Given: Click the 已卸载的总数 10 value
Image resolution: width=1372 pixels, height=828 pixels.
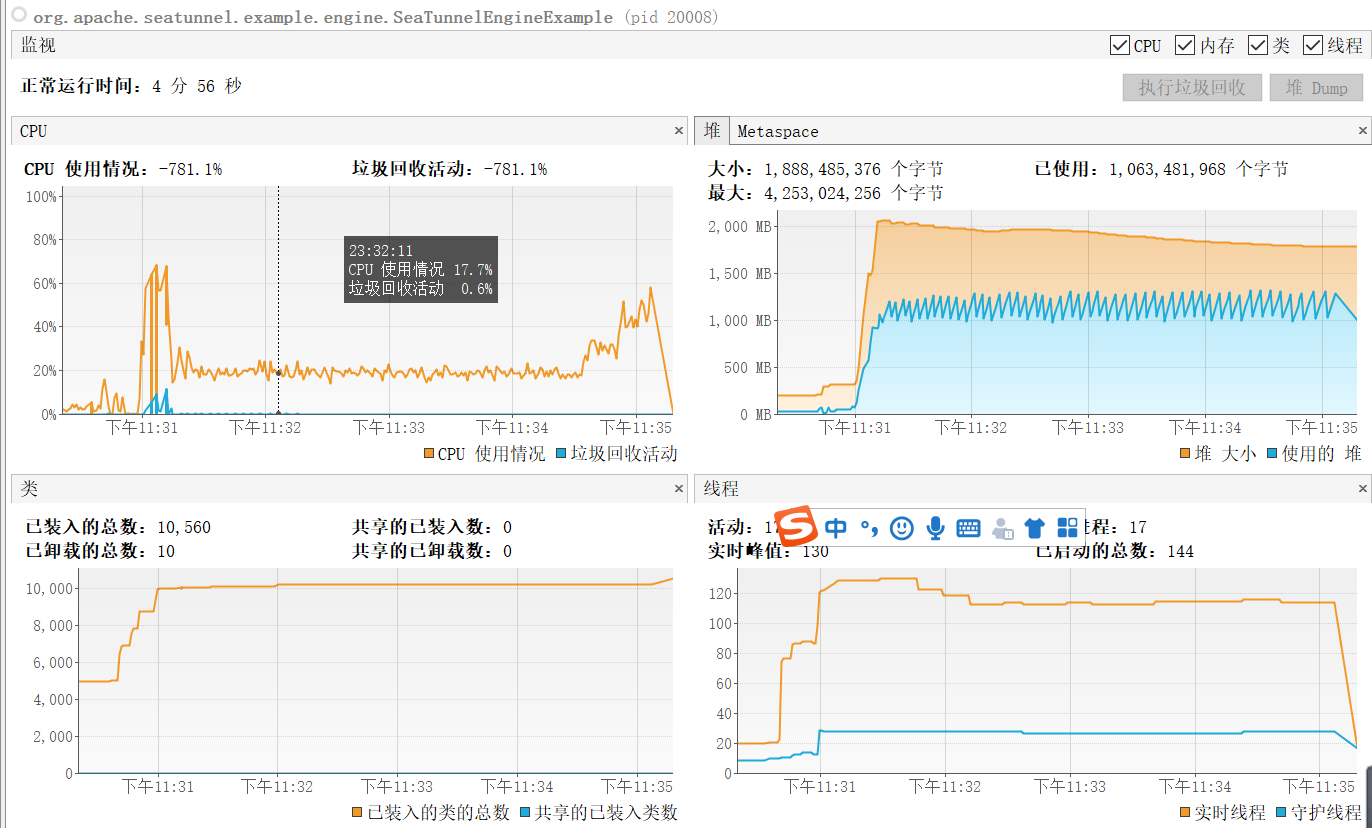Looking at the screenshot, I should 166,551.
